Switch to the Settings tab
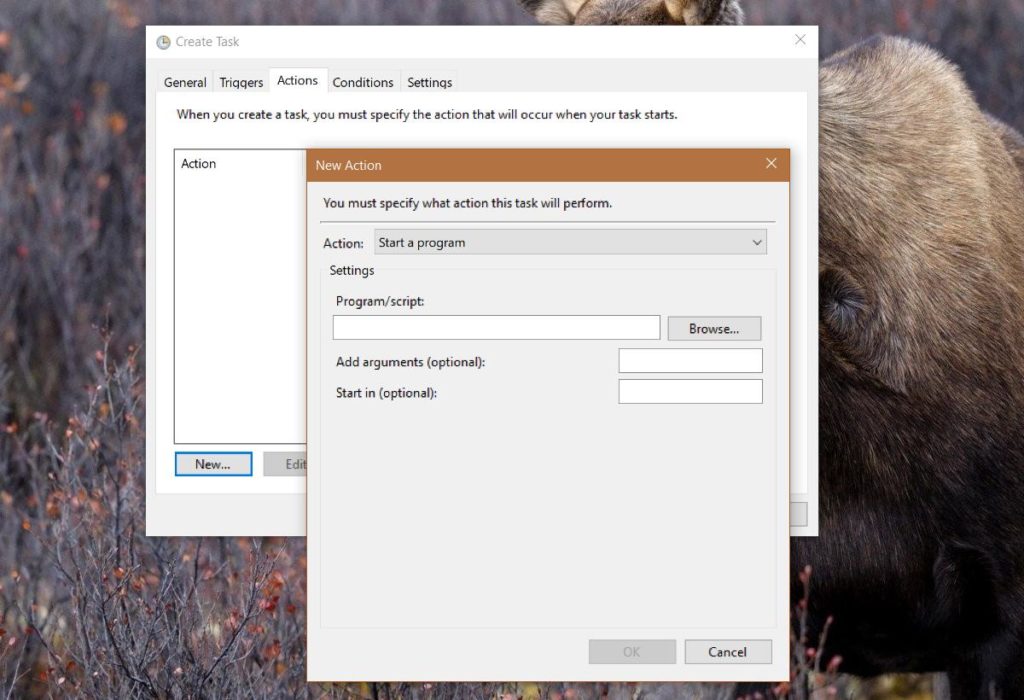The height and width of the screenshot is (700, 1024). tap(429, 82)
